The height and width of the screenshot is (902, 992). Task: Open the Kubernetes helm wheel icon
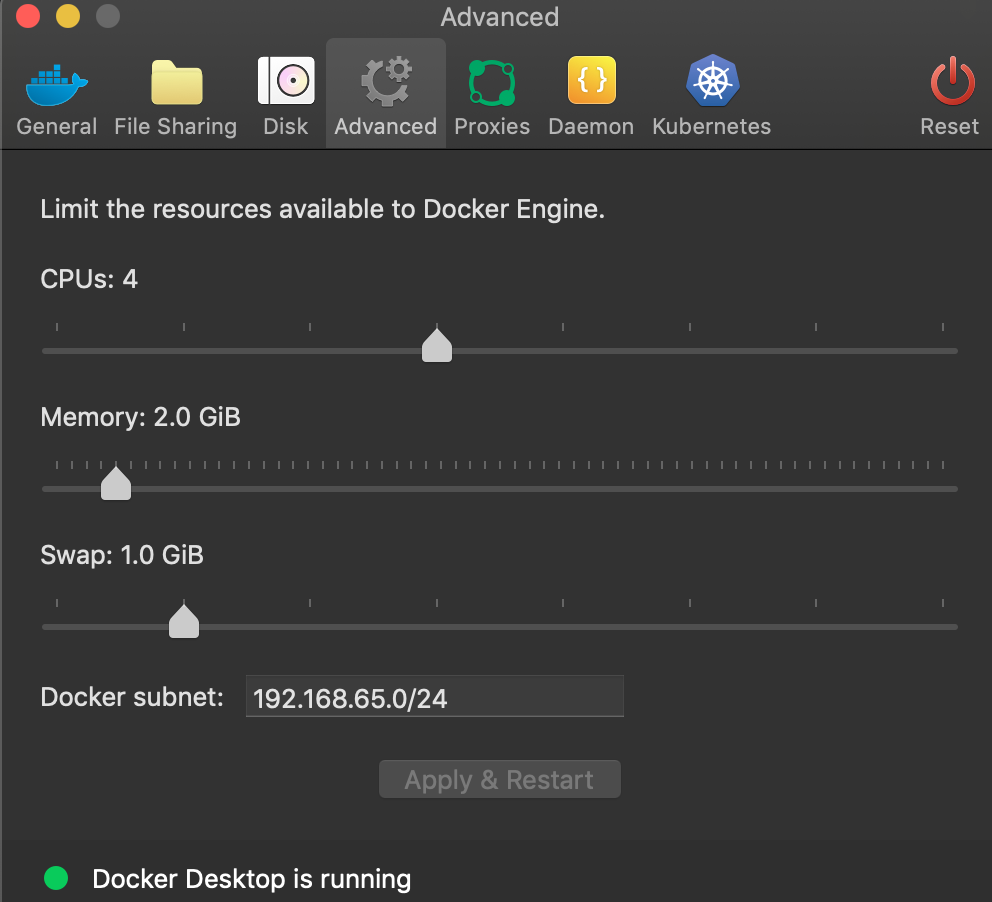pos(712,80)
